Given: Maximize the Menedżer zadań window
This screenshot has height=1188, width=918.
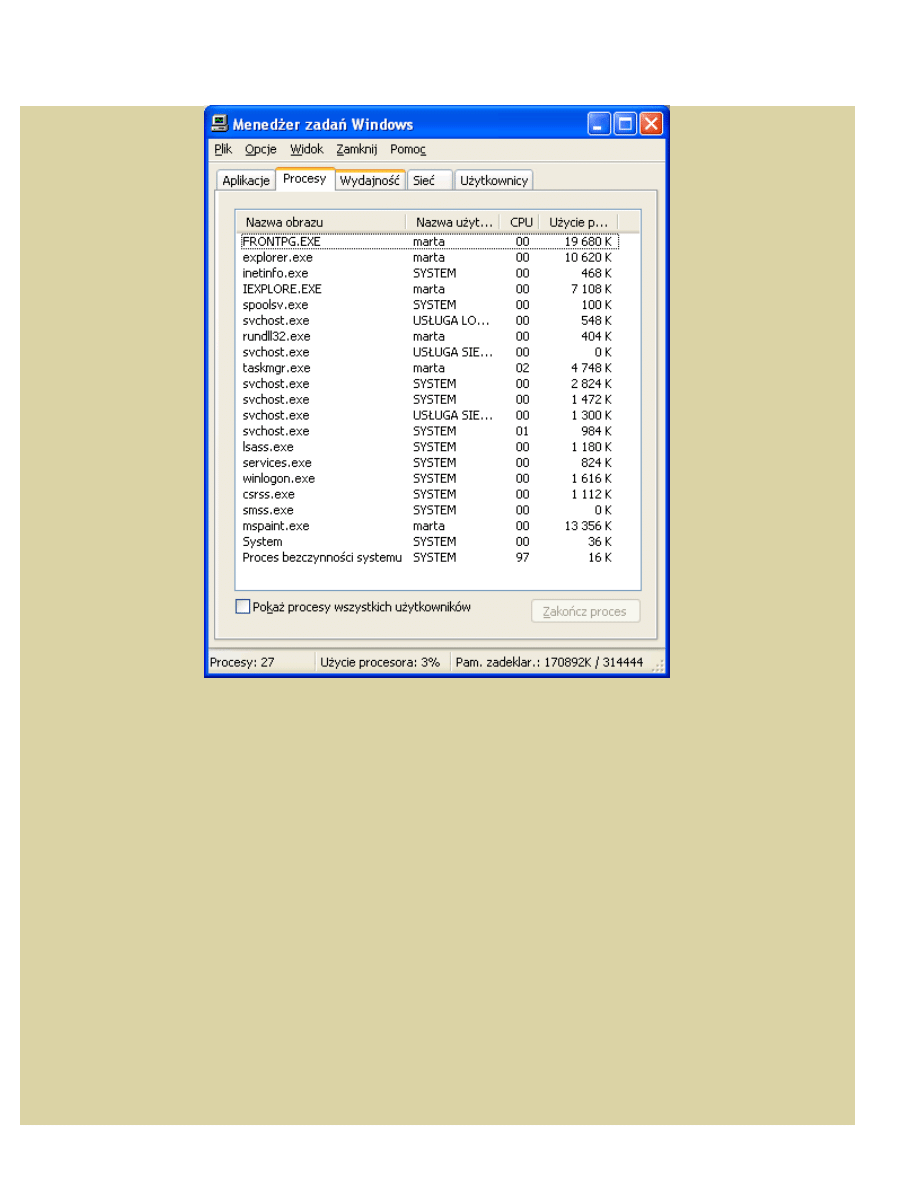Looking at the screenshot, I should click(625, 124).
